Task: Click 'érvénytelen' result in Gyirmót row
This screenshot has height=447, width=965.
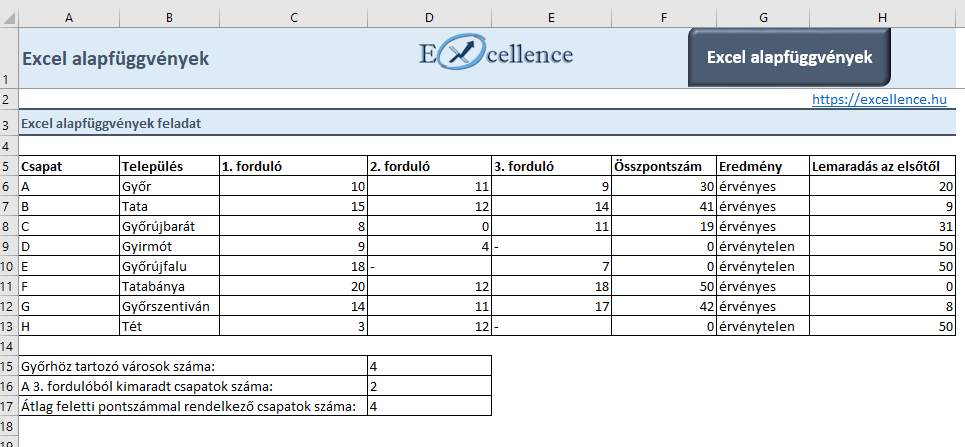Action: (x=763, y=246)
